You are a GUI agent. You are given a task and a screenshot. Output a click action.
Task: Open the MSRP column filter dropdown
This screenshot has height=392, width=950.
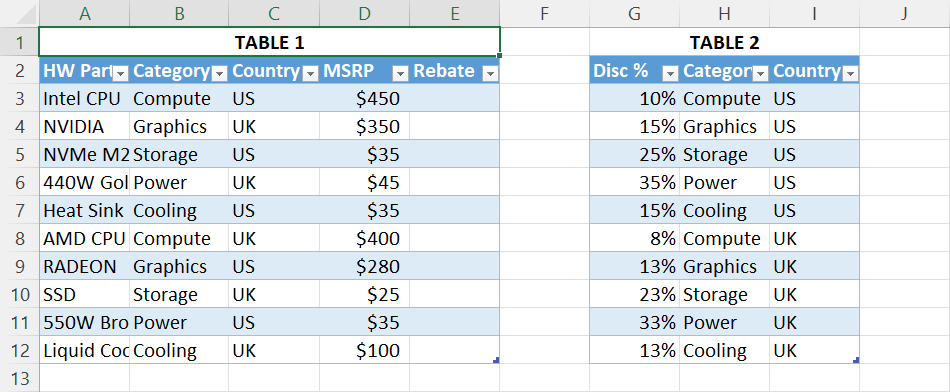pos(400,74)
